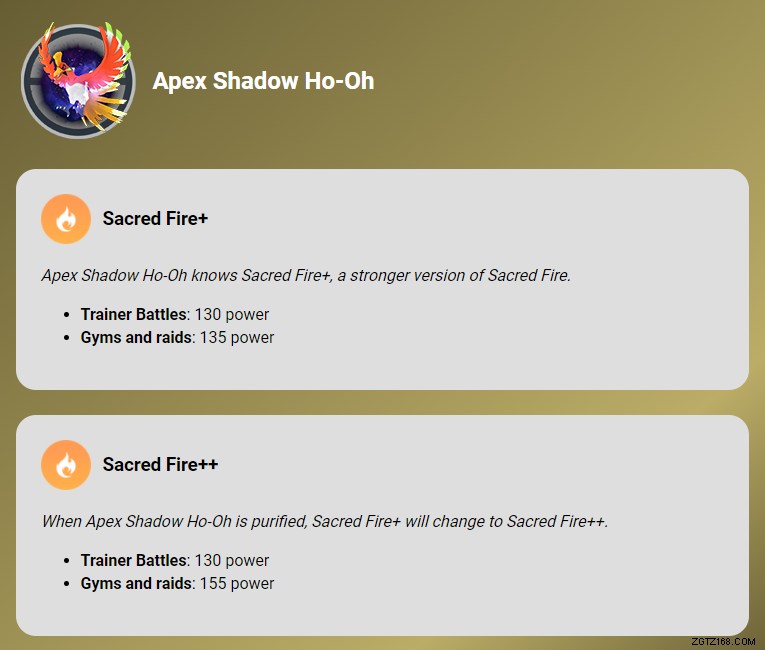The width and height of the screenshot is (765, 650).
Task: Open the ZGTZ168.COM watermark link
Action: tap(722, 640)
